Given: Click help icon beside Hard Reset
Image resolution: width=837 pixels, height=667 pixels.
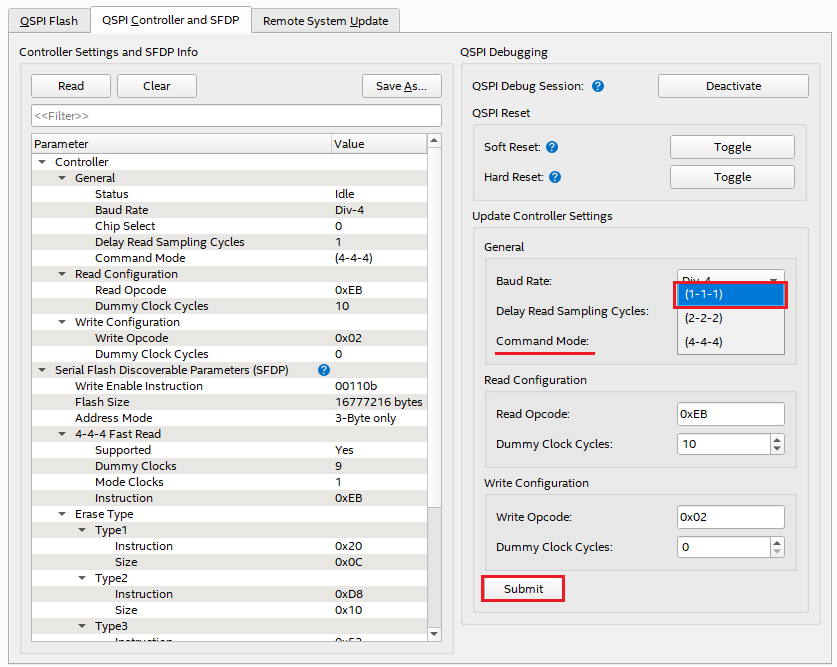Looking at the screenshot, I should [x=555, y=177].
